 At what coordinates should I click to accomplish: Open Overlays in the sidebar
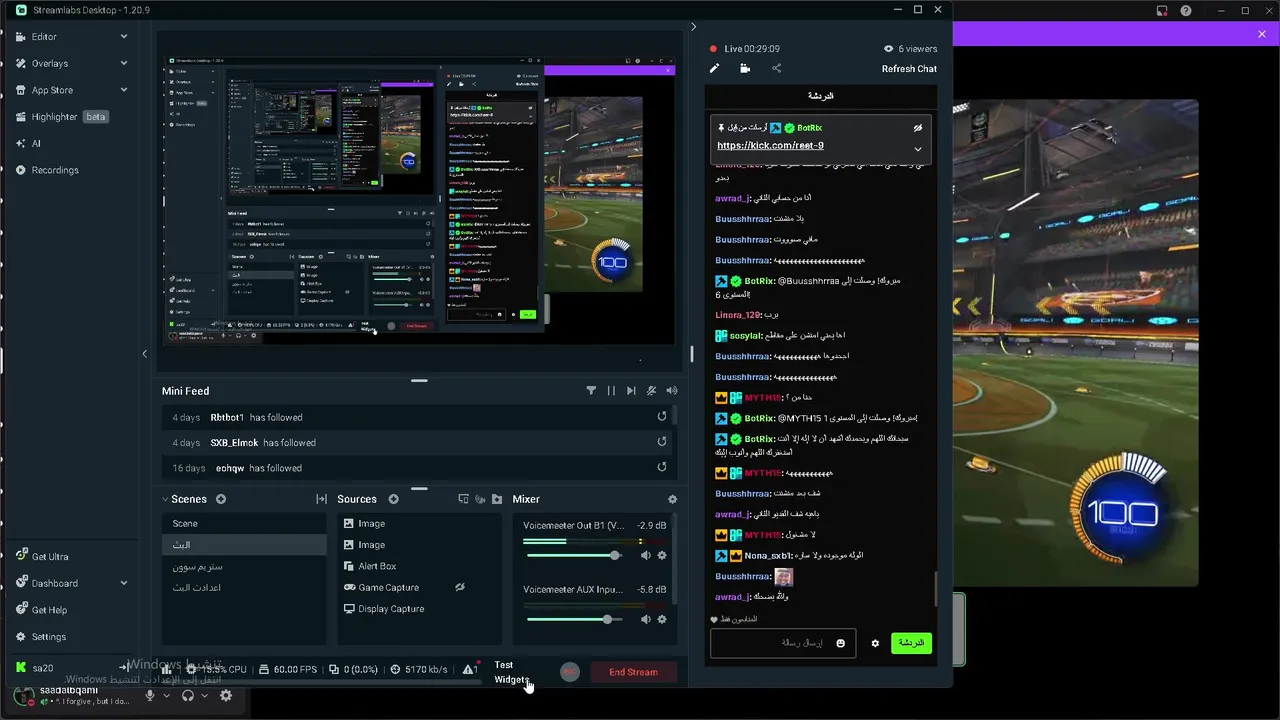50,63
